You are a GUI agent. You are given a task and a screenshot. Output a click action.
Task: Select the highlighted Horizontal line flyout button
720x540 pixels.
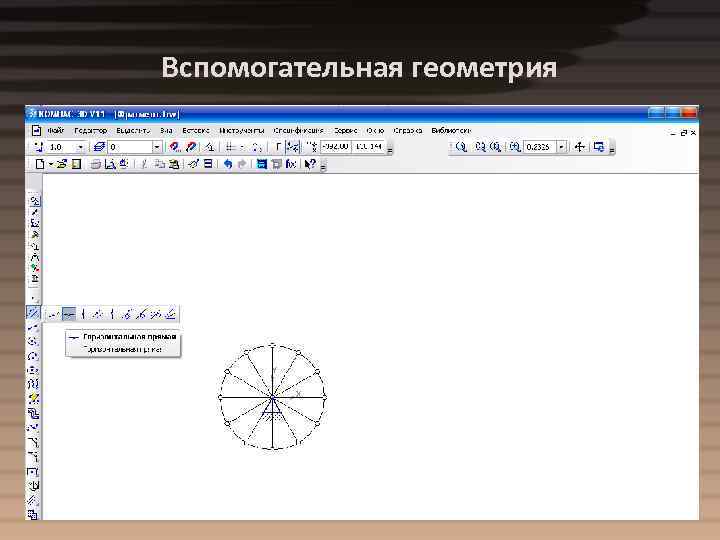69,314
